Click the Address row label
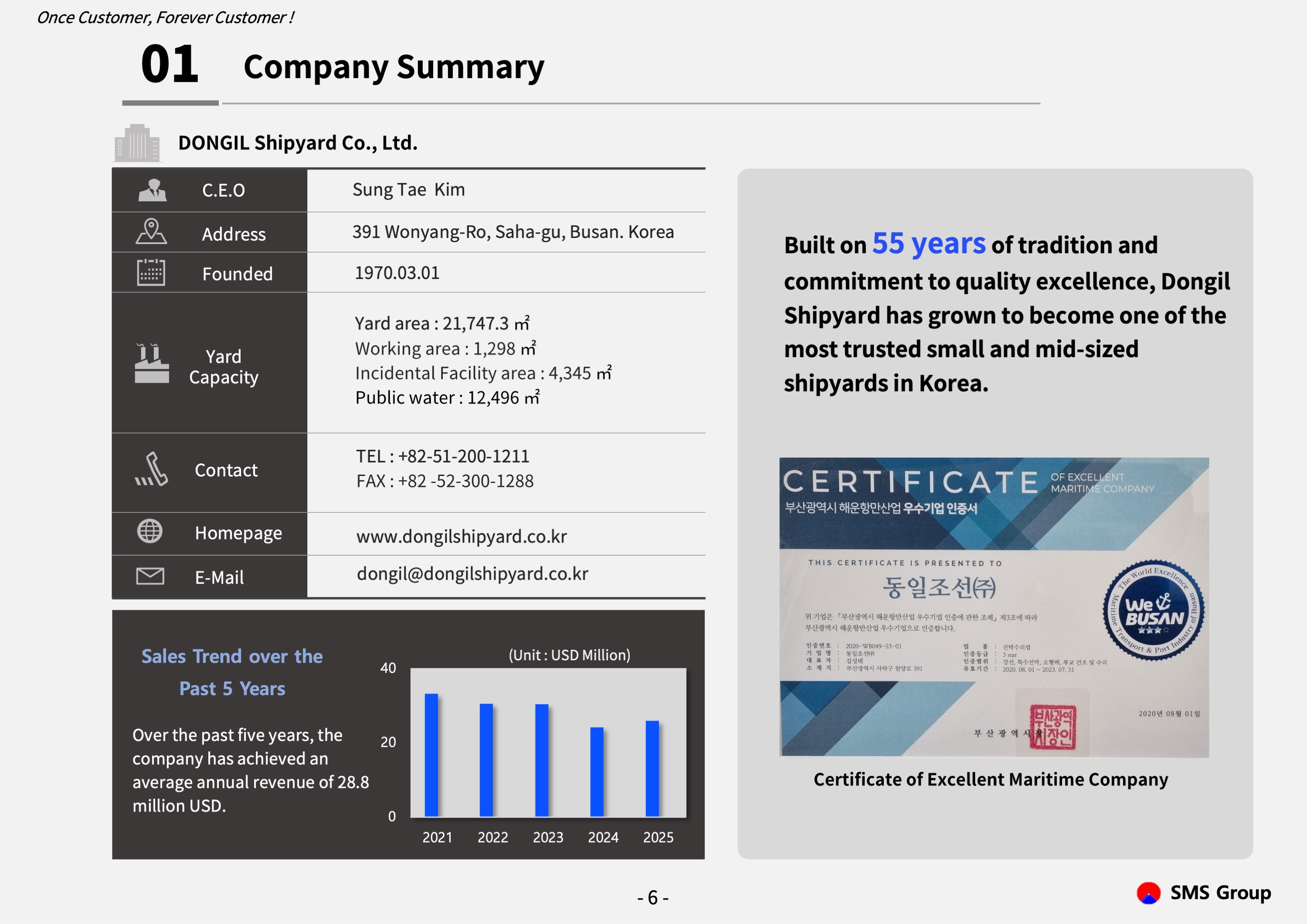This screenshot has width=1307, height=924. click(x=234, y=234)
